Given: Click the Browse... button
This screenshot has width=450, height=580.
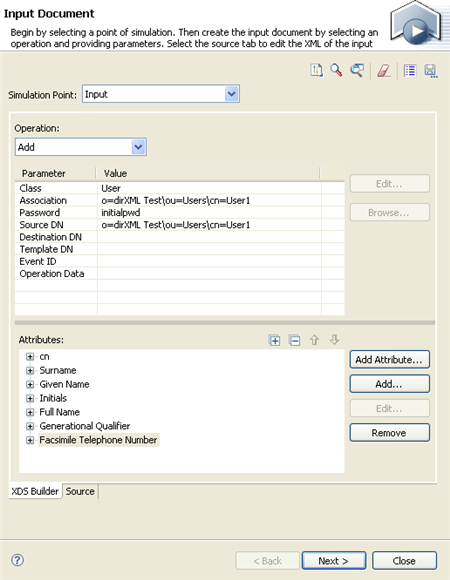Looking at the screenshot, I should (x=389, y=212).
